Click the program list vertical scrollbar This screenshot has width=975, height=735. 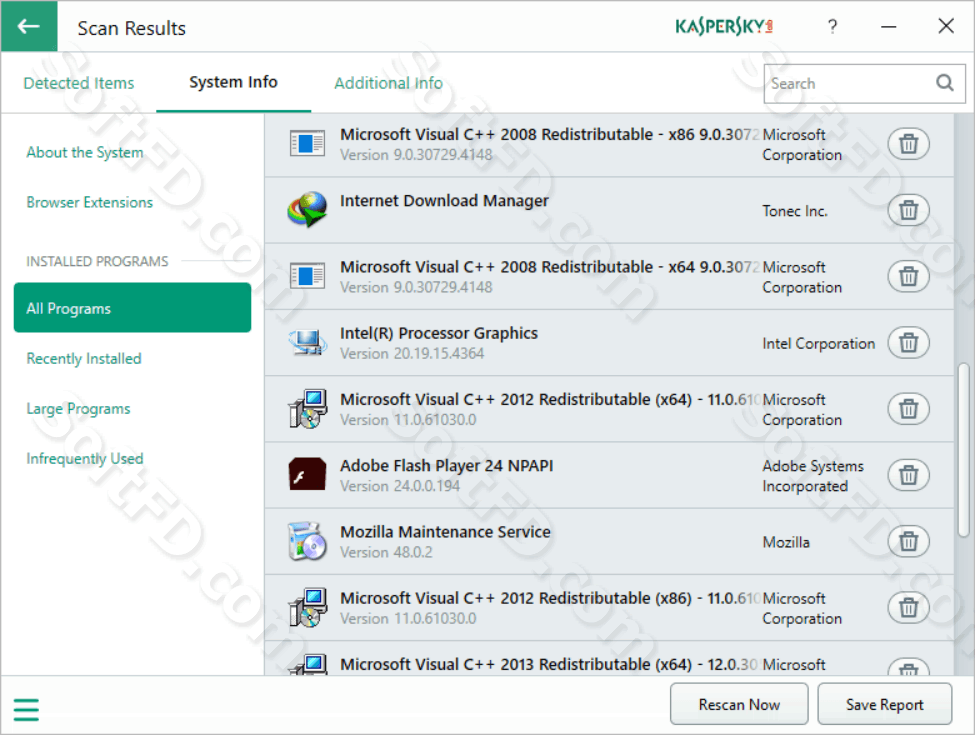pos(963,450)
